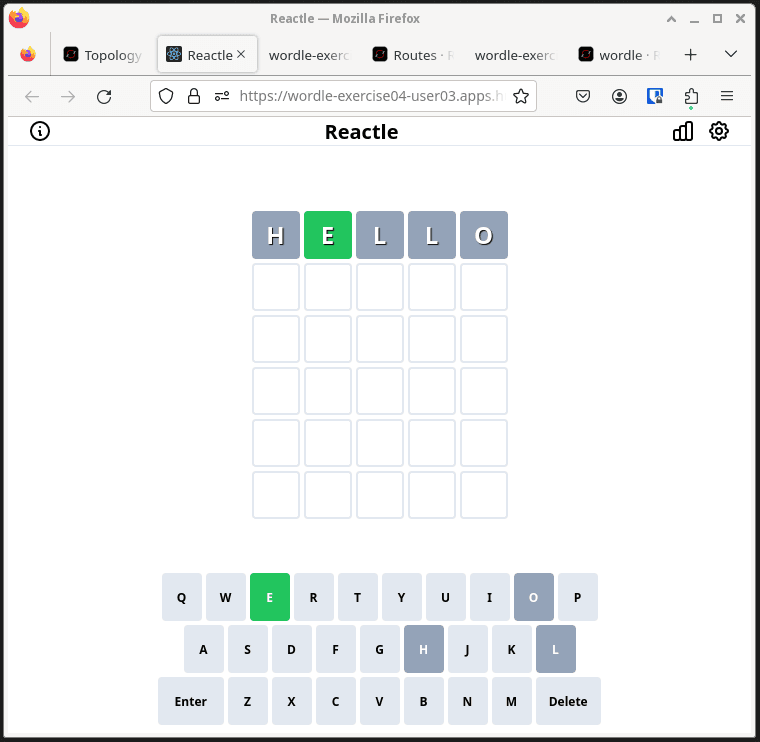The width and height of the screenshot is (760, 742).
Task: Go back with the back arrow
Action: [x=32, y=97]
